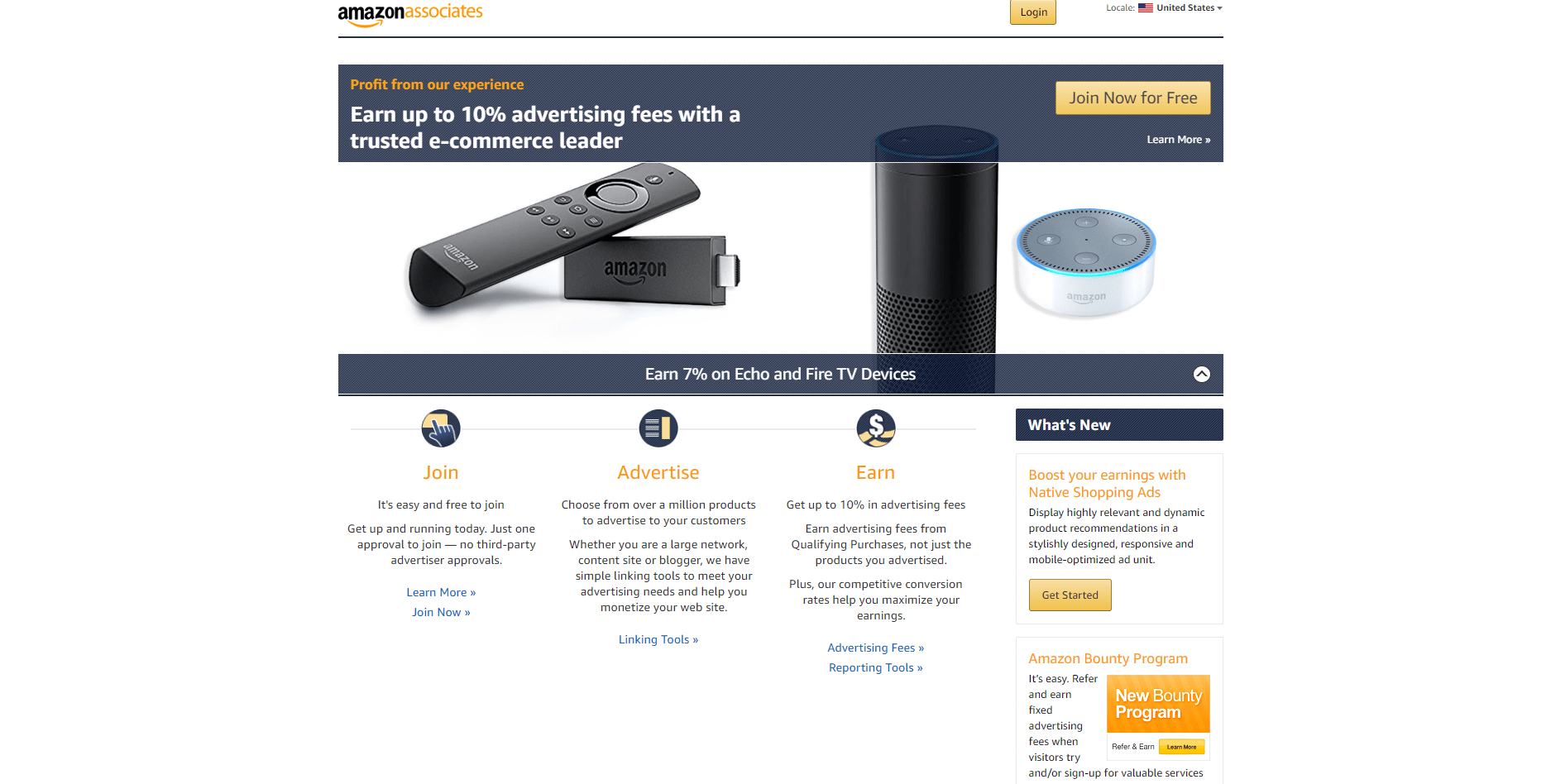
Task: Click the Amazon Associates logo
Action: tap(410, 14)
